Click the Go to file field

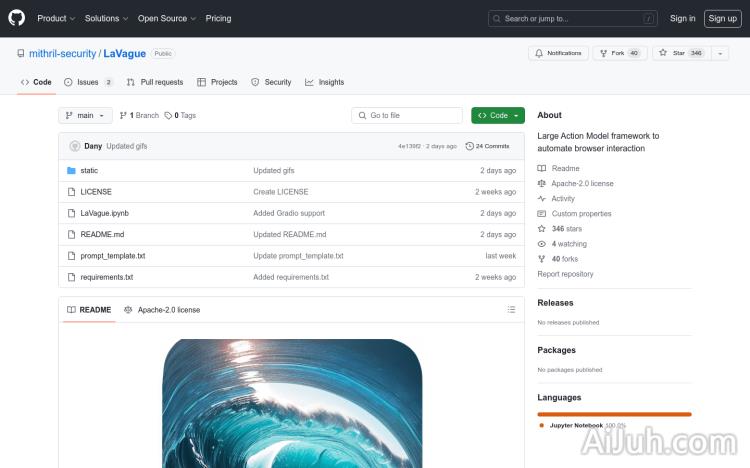407,116
